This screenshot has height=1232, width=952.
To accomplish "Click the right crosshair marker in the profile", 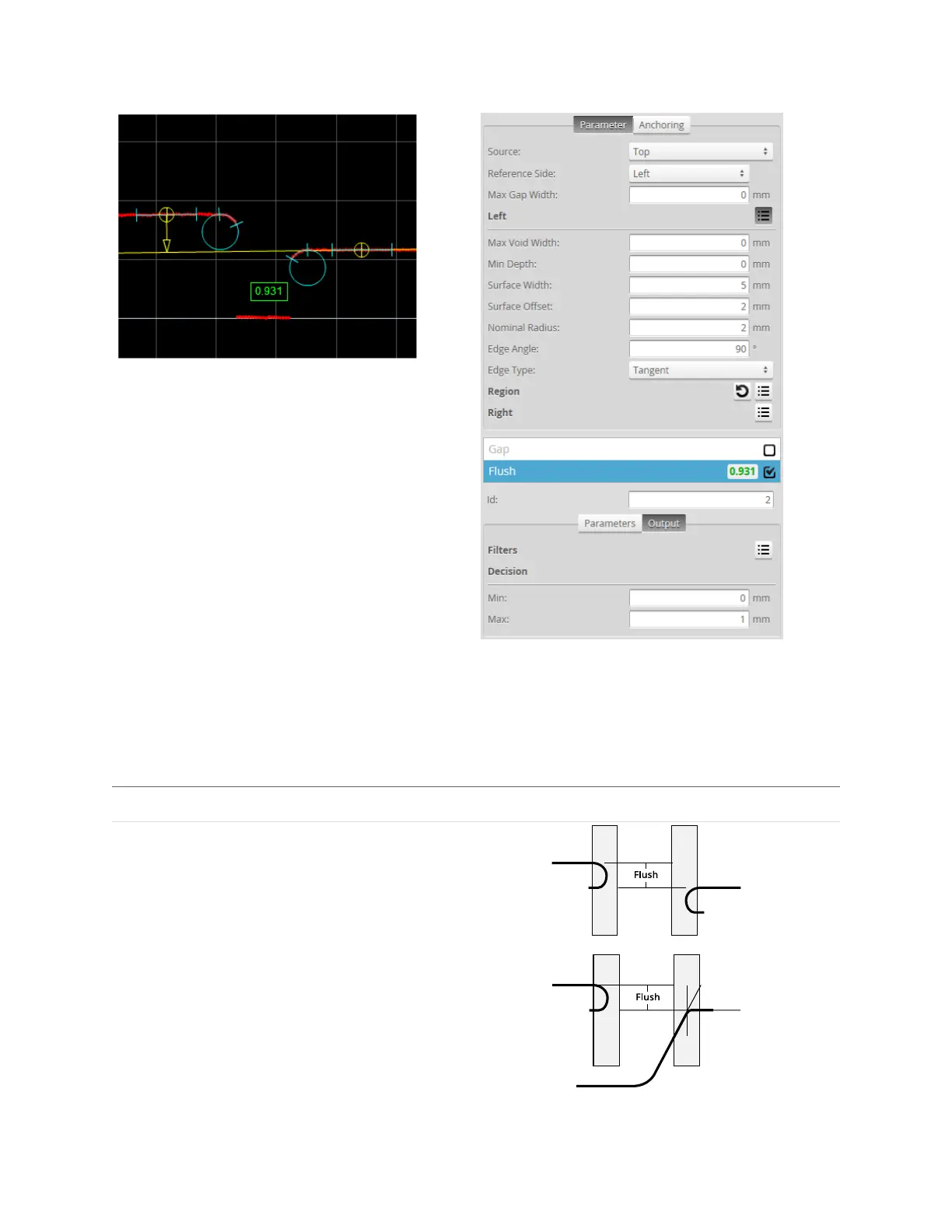I will (362, 250).
